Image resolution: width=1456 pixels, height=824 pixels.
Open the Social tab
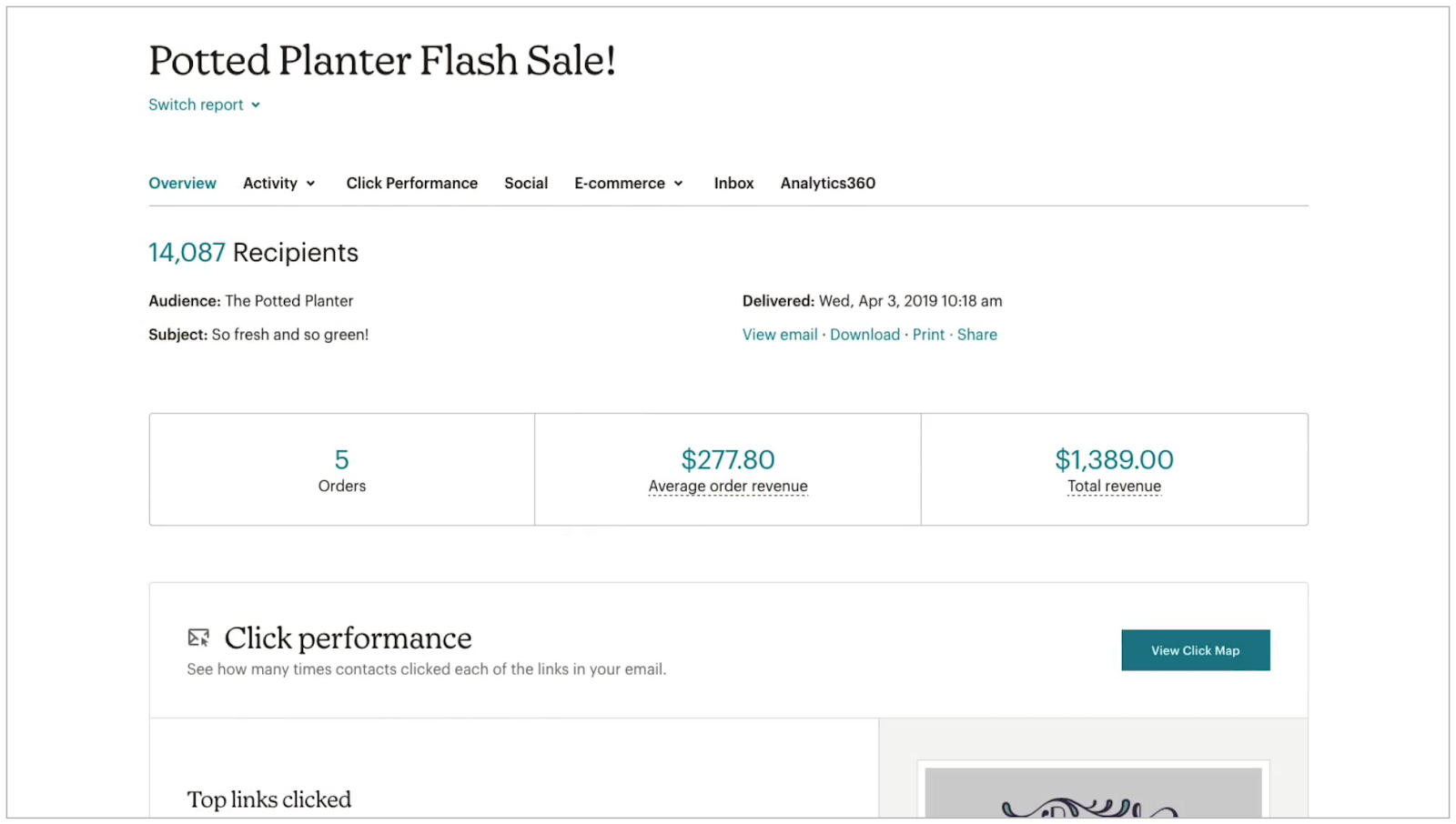[526, 183]
